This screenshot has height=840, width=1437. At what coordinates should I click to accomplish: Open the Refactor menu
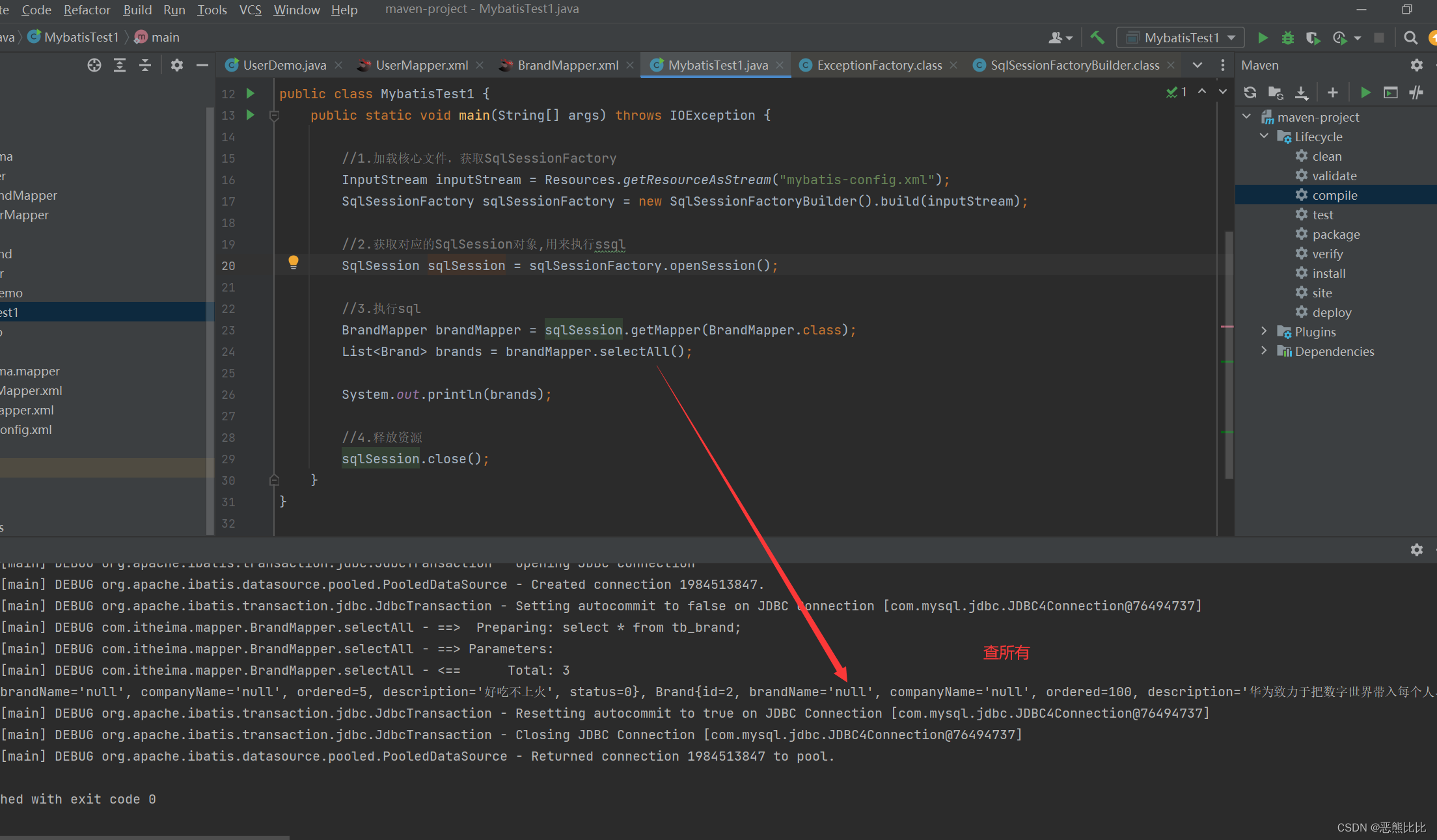coord(87,10)
